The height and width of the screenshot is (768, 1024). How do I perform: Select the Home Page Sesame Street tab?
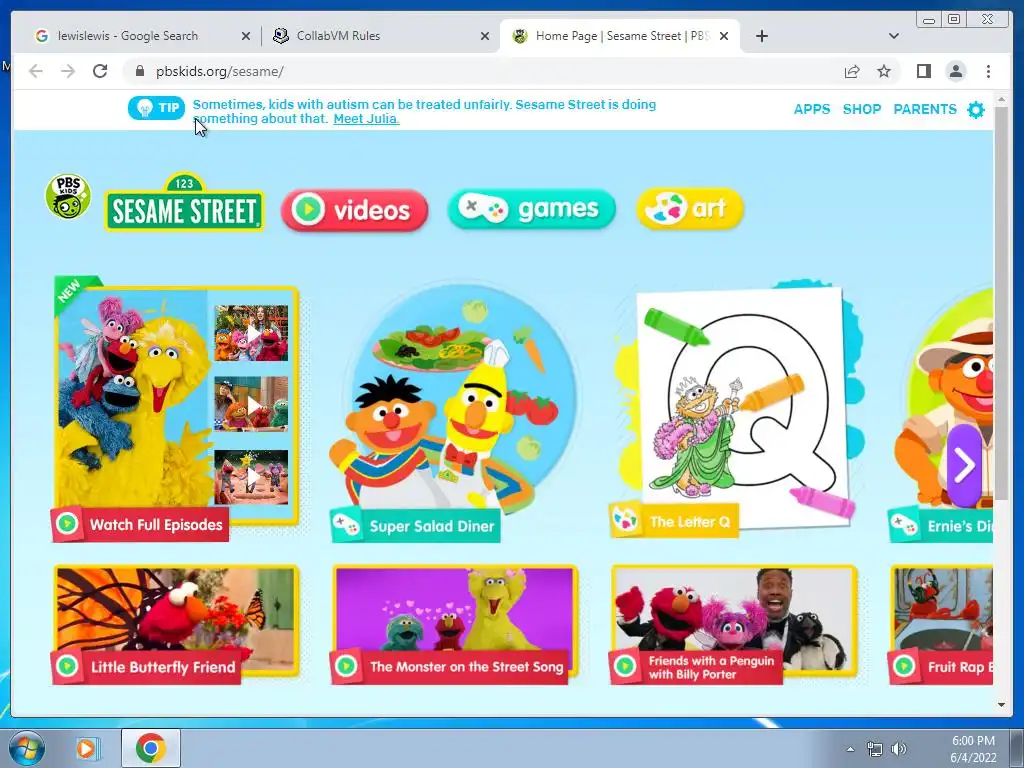pos(619,36)
